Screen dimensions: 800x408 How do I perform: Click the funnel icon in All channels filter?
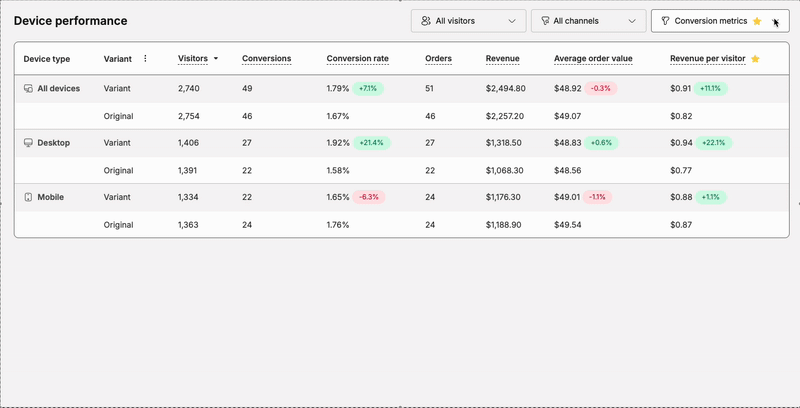[x=545, y=21]
